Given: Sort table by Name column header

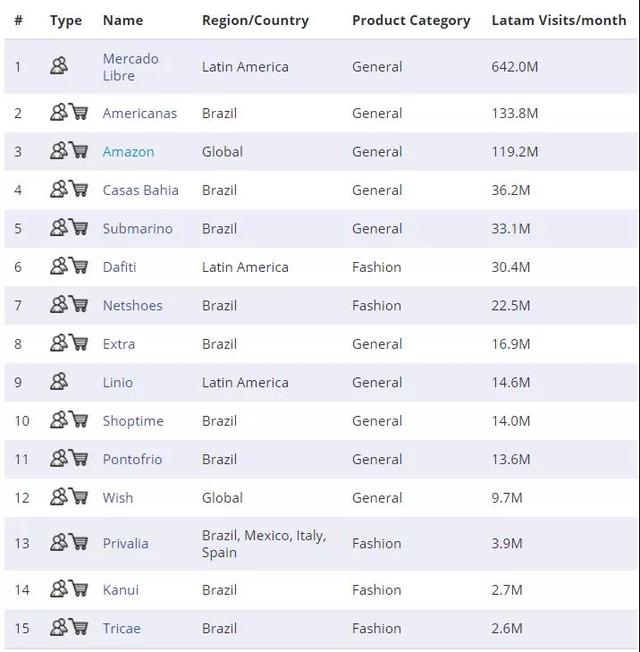Looking at the screenshot, I should (122, 20).
